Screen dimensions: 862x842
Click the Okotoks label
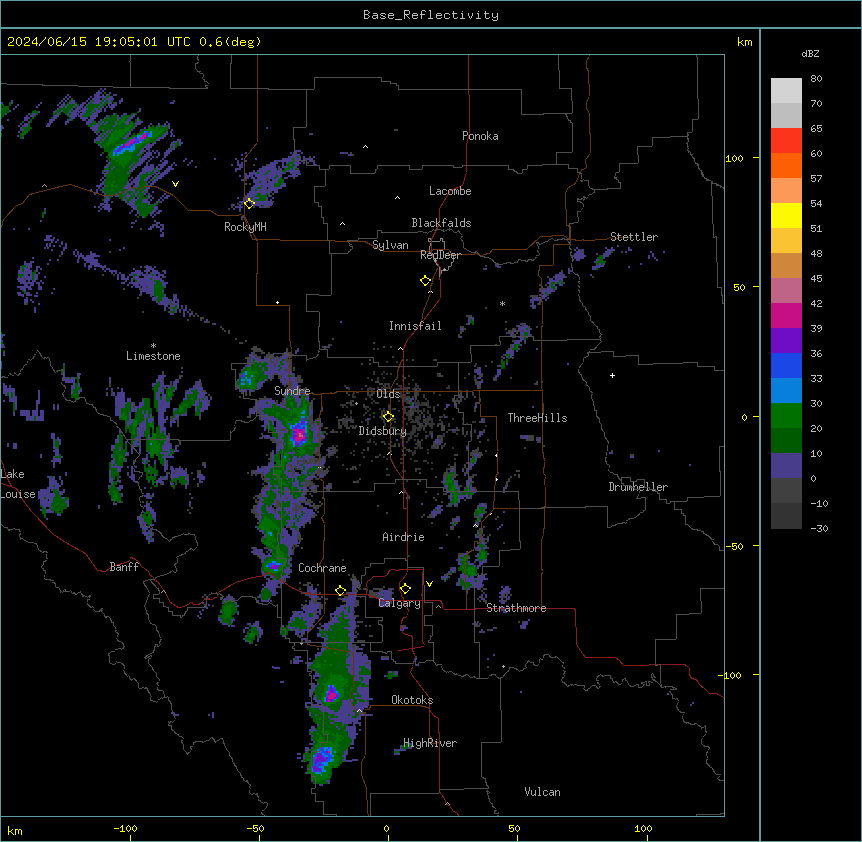[412, 700]
